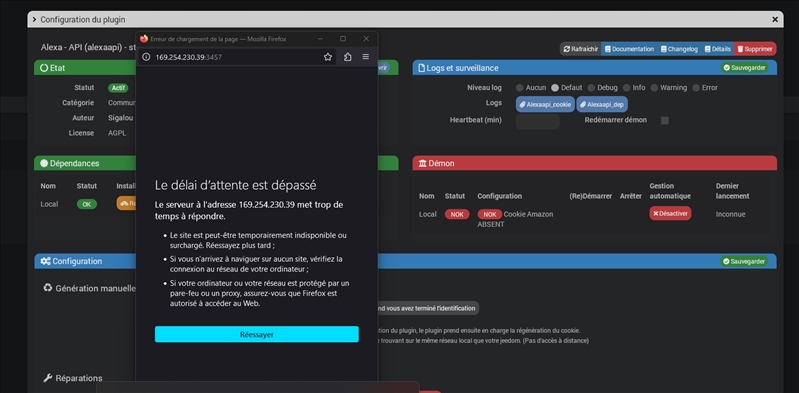Viewport: 799px width, 393px height.
Task: Bookmark the page with the Firefox star icon
Action: [x=328, y=57]
